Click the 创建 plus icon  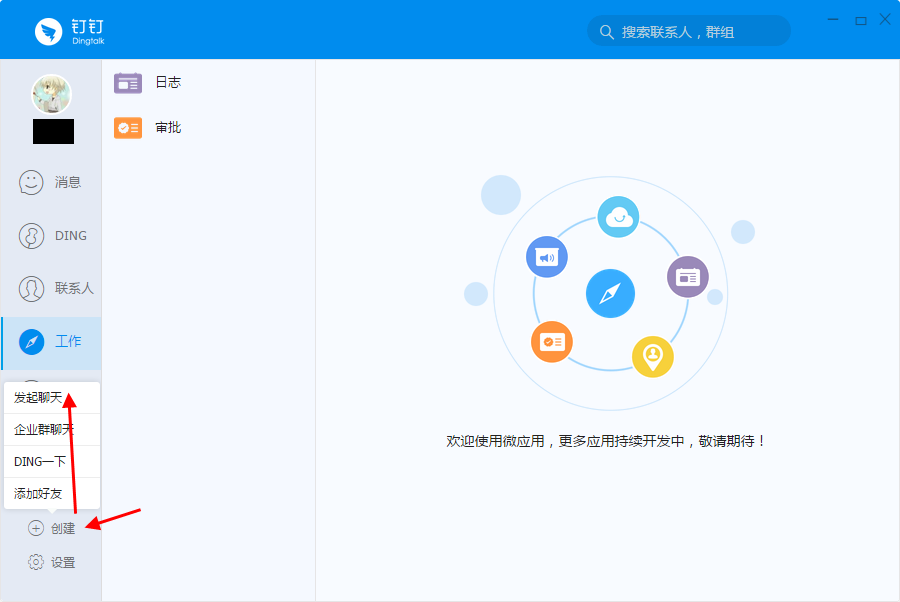36,528
